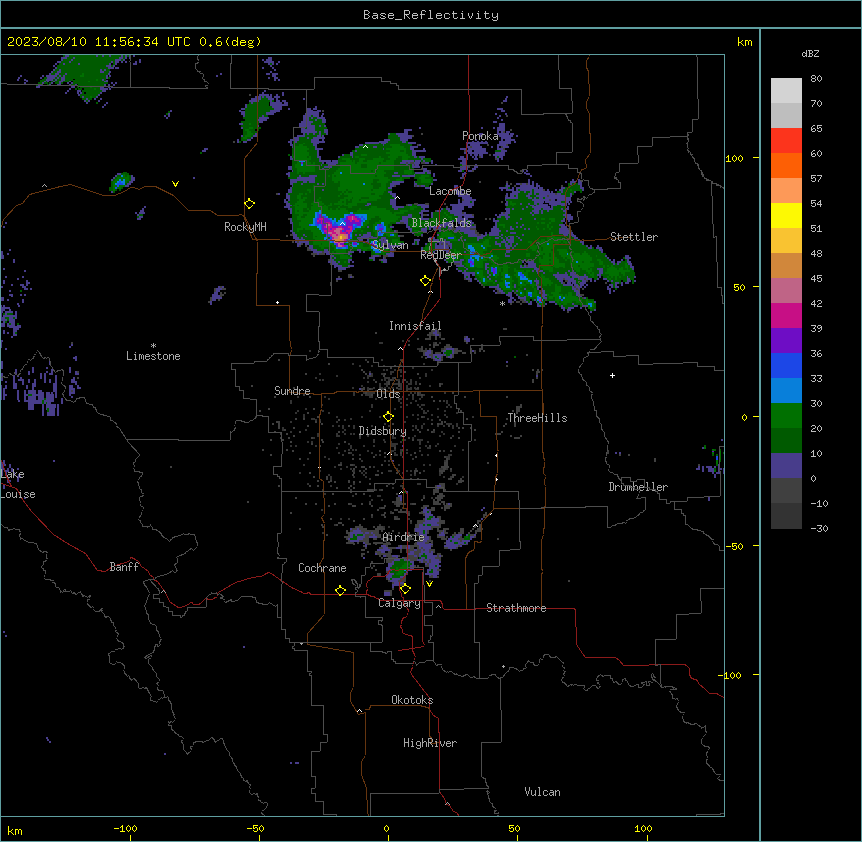Image resolution: width=862 pixels, height=842 pixels.
Task: Click the Sundre town label
Action: click(x=292, y=391)
